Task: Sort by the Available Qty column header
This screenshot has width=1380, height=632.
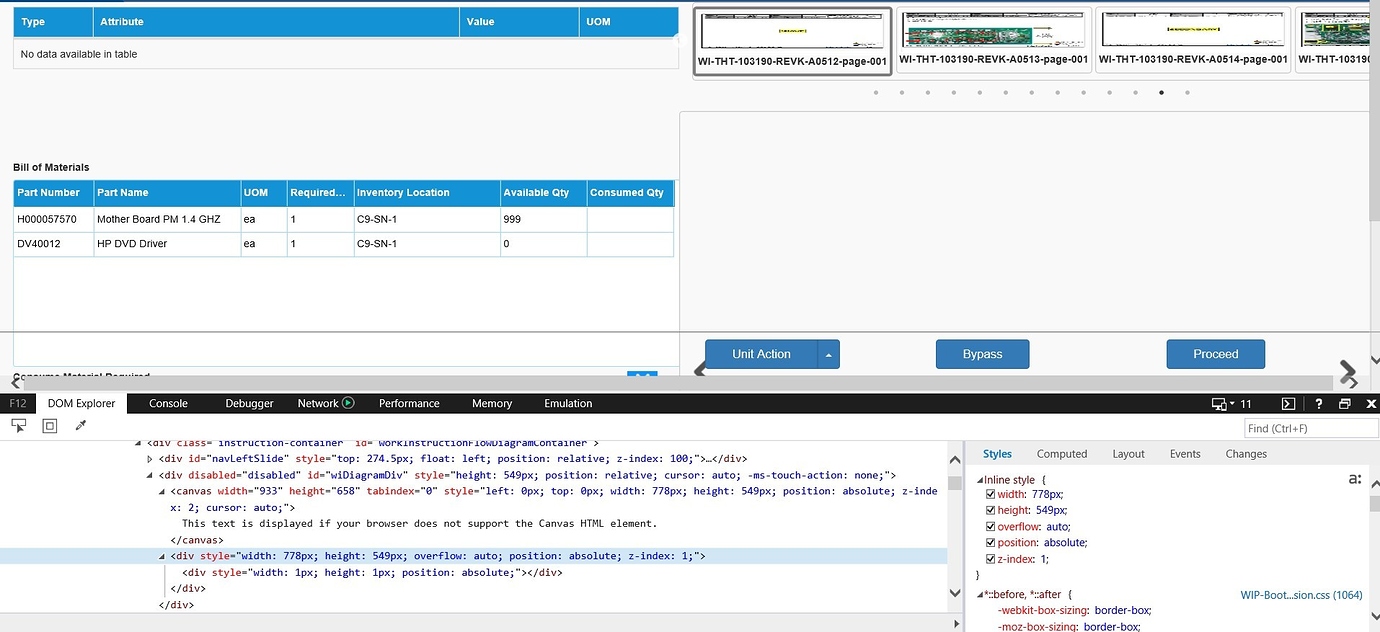Action: 543,193
